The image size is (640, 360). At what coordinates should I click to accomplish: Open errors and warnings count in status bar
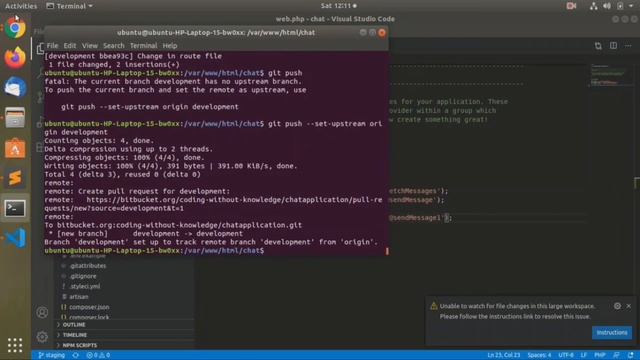coord(98,355)
